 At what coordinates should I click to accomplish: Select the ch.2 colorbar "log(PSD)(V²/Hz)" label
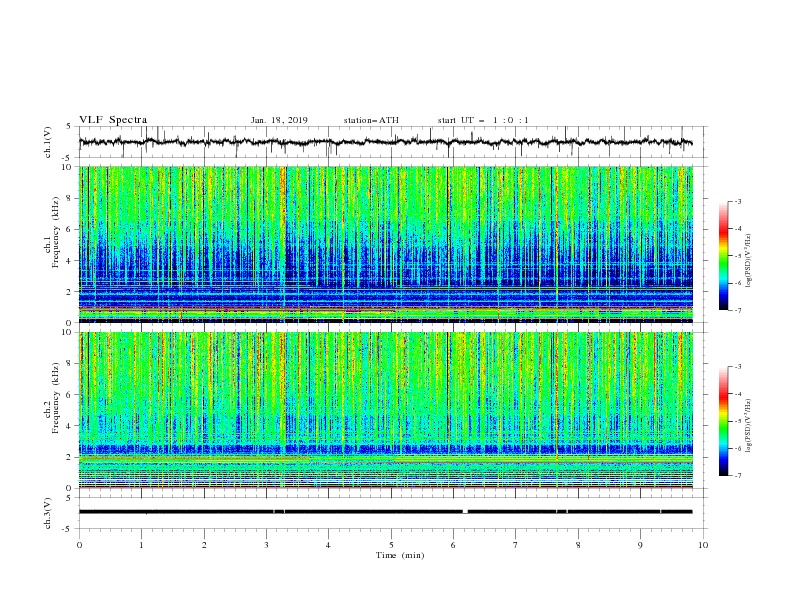(x=749, y=426)
